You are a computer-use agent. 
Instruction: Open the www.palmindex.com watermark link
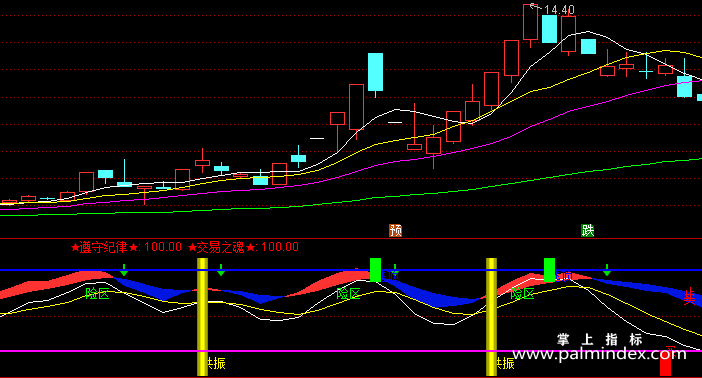(599, 354)
